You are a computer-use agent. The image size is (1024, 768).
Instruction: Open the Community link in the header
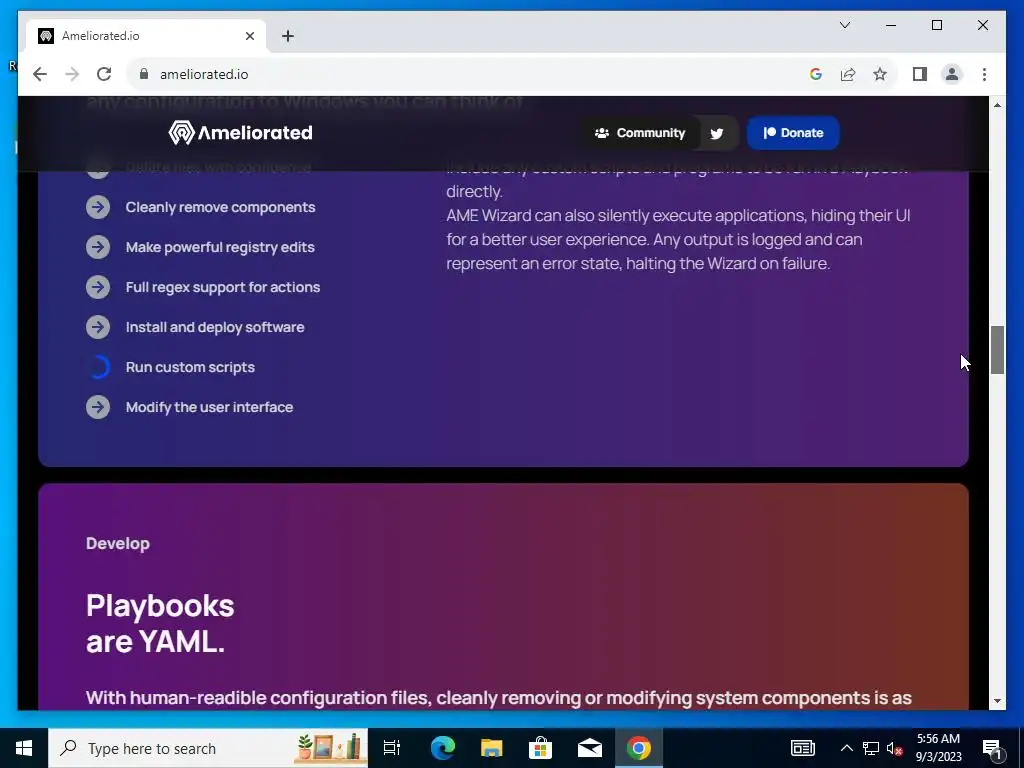click(639, 133)
